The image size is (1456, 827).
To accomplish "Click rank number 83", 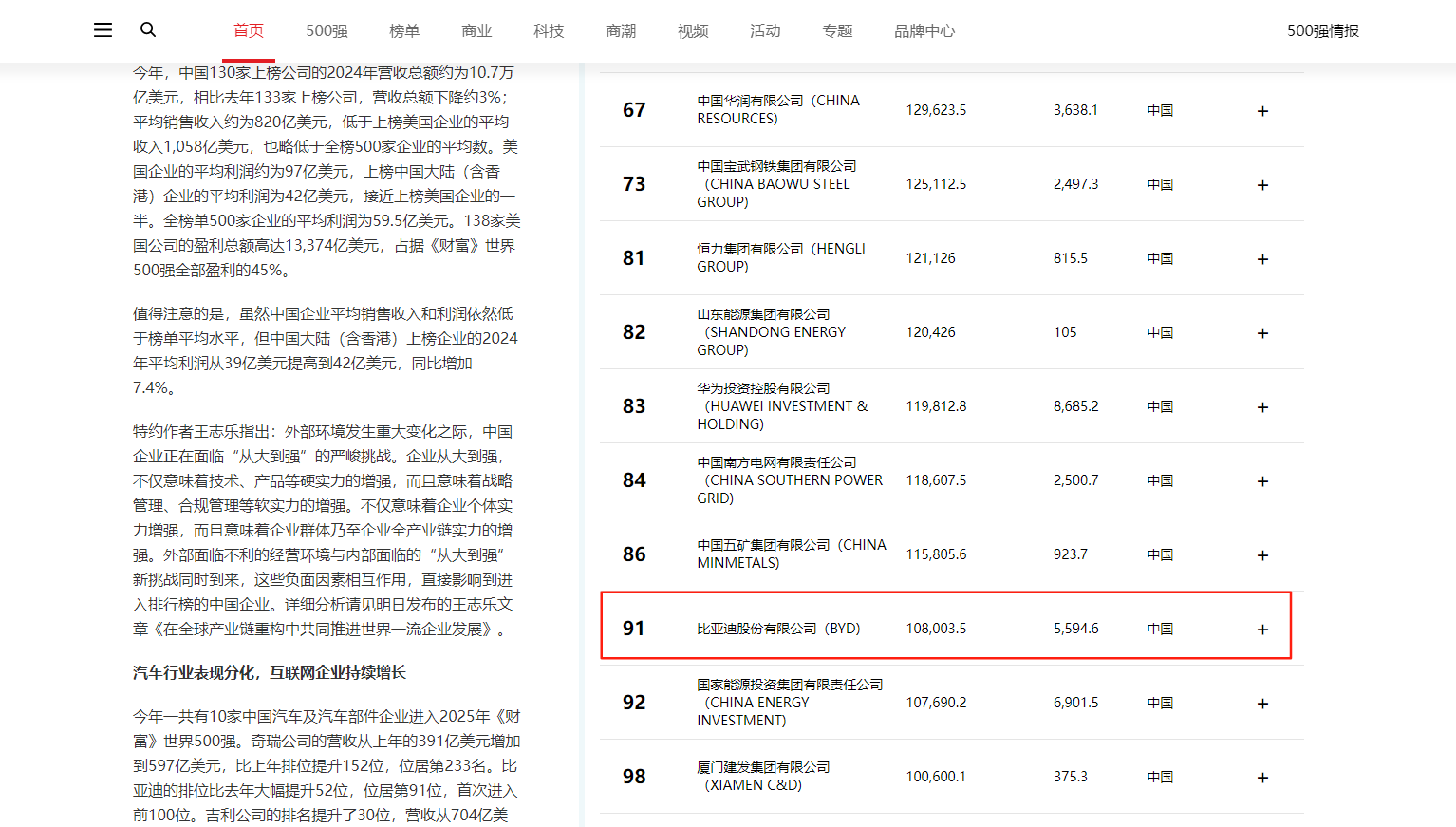I will pyautogui.click(x=634, y=406).
